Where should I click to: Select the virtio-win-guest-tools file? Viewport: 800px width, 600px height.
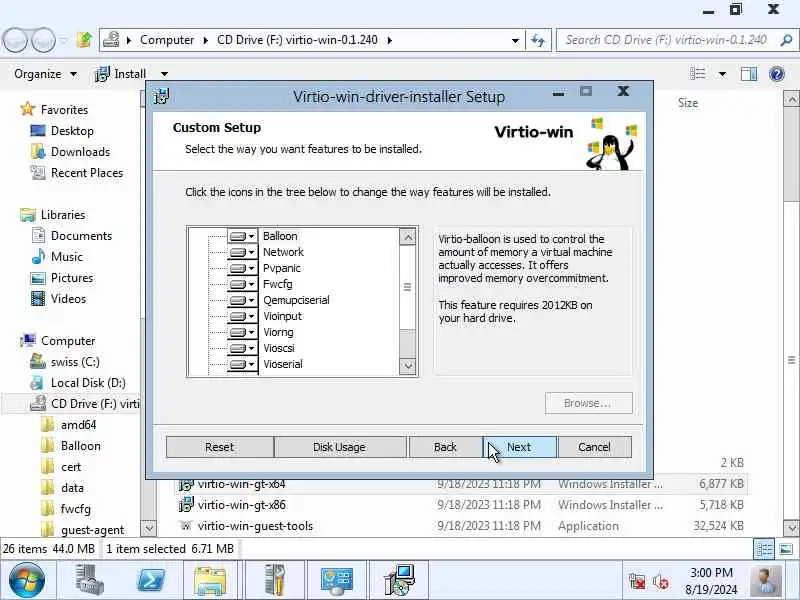(255, 526)
